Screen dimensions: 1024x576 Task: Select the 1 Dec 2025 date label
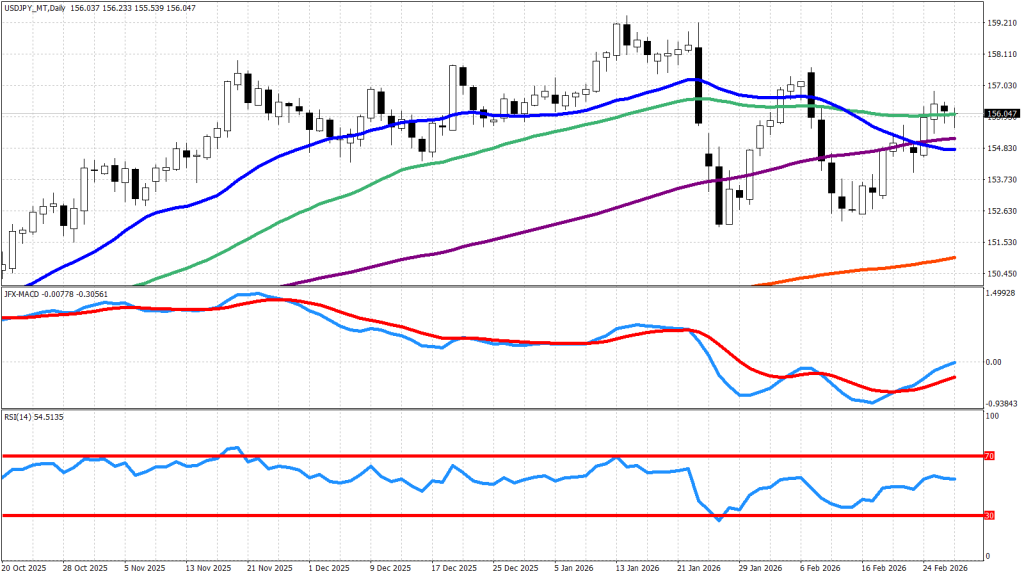tap(330, 567)
